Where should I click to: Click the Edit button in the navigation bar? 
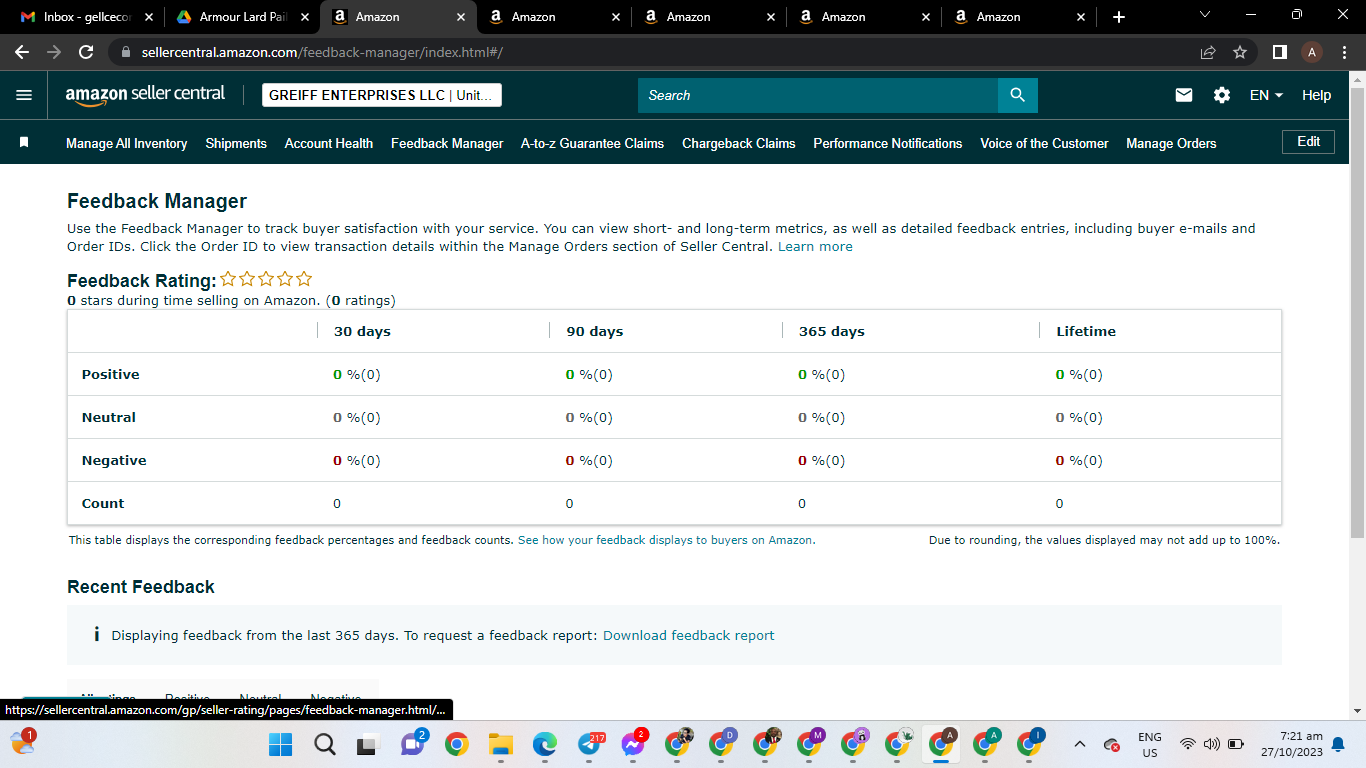[1308, 142]
